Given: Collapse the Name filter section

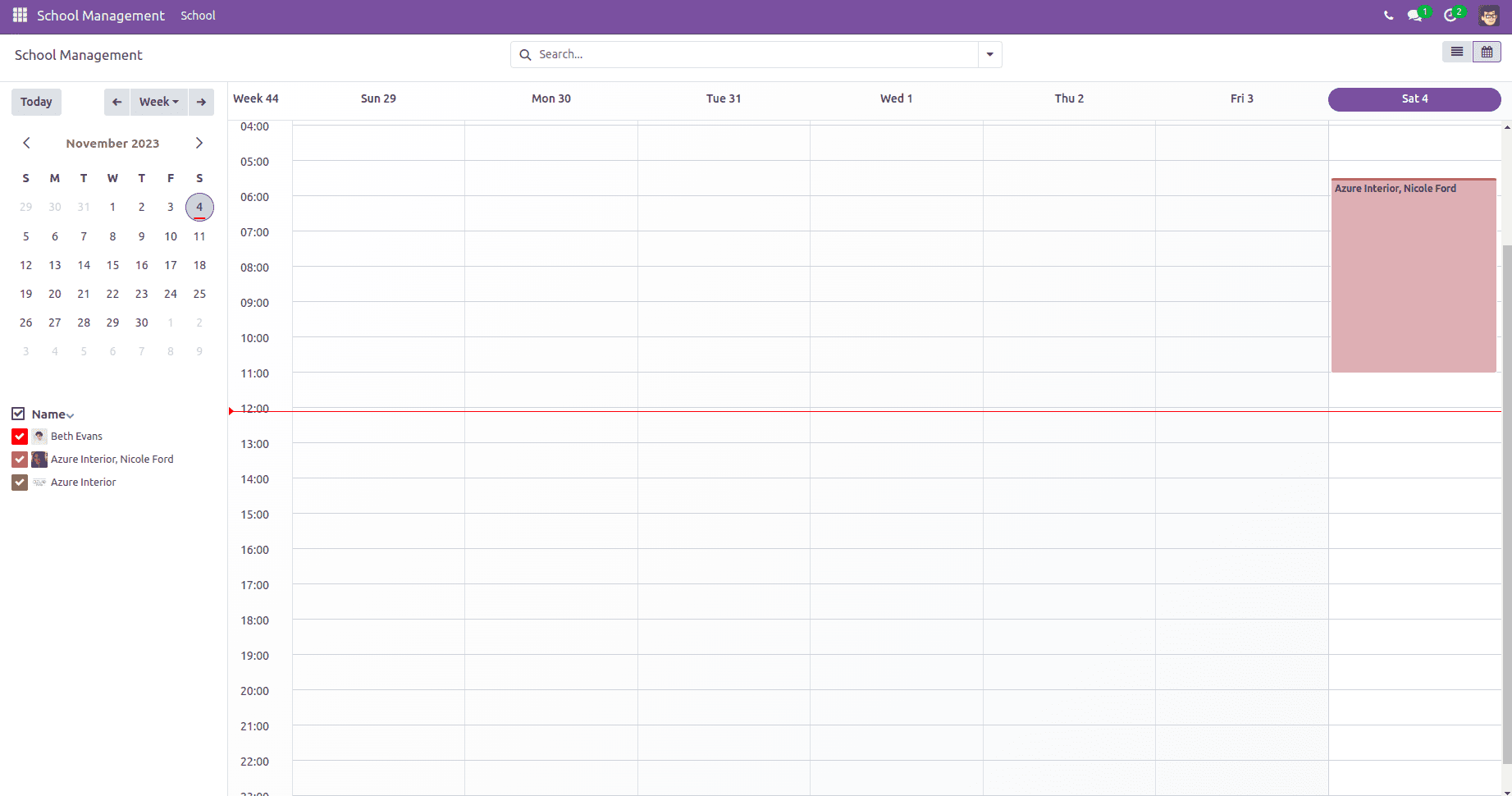Looking at the screenshot, I should [x=71, y=415].
